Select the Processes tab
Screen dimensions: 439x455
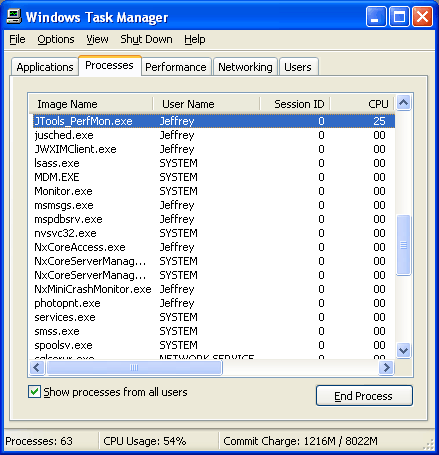pos(110,65)
